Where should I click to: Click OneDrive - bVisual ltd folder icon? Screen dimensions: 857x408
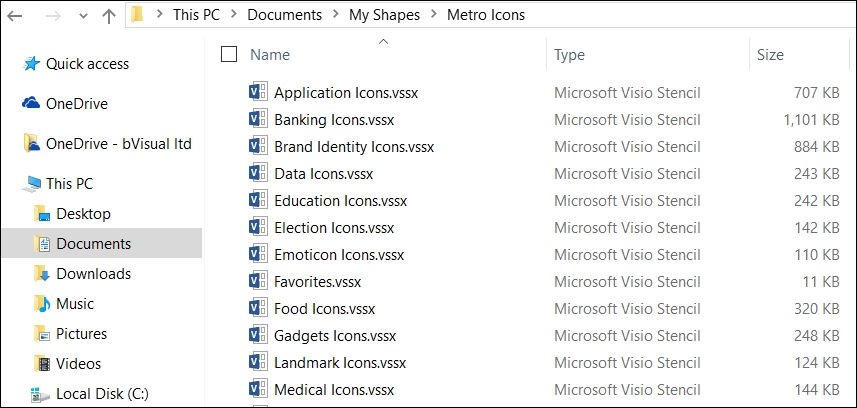(x=31, y=143)
